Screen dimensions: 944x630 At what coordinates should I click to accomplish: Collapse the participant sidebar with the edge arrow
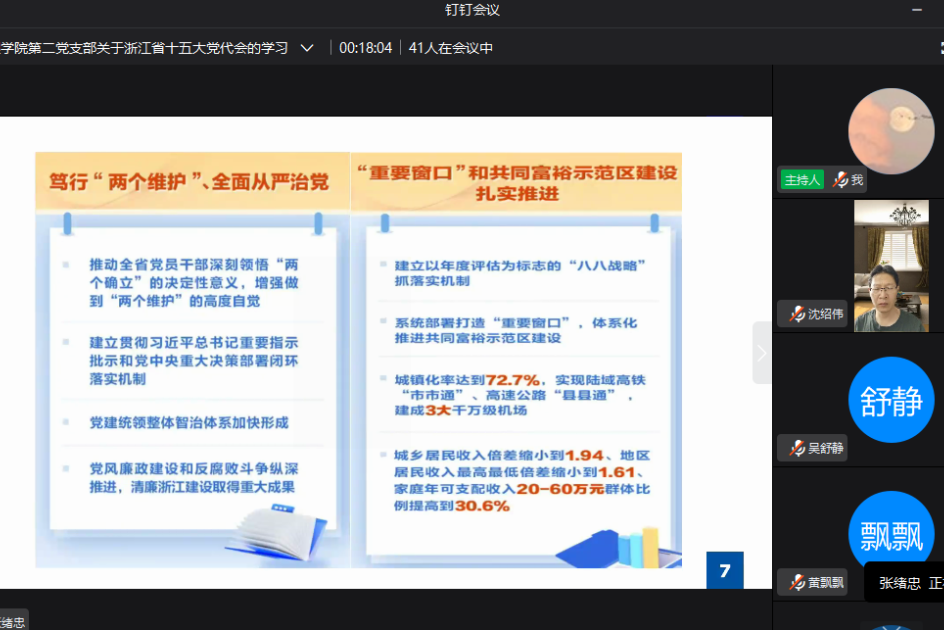pyautogui.click(x=762, y=353)
